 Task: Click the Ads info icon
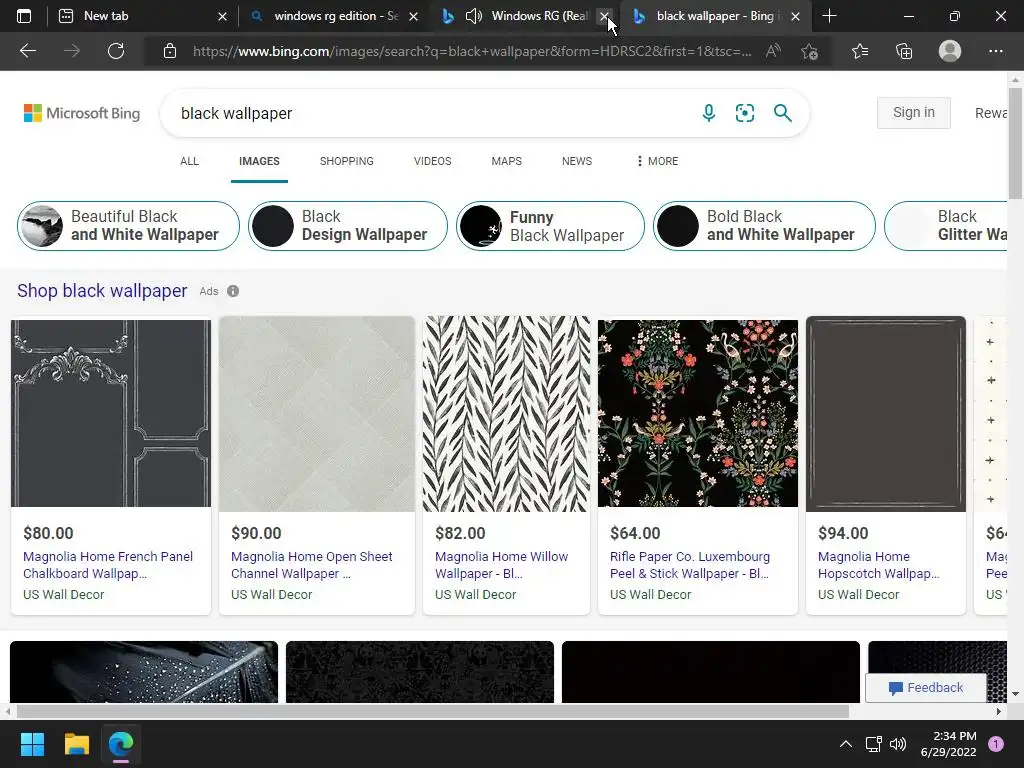[233, 291]
